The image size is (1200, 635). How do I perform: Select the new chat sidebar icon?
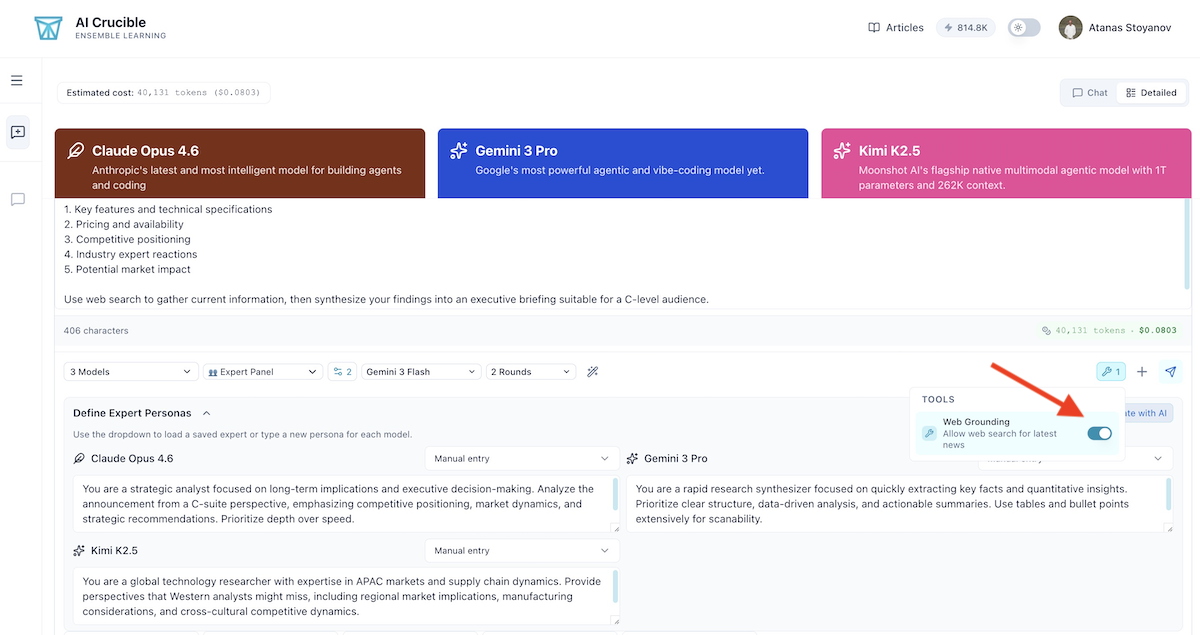pos(17,132)
